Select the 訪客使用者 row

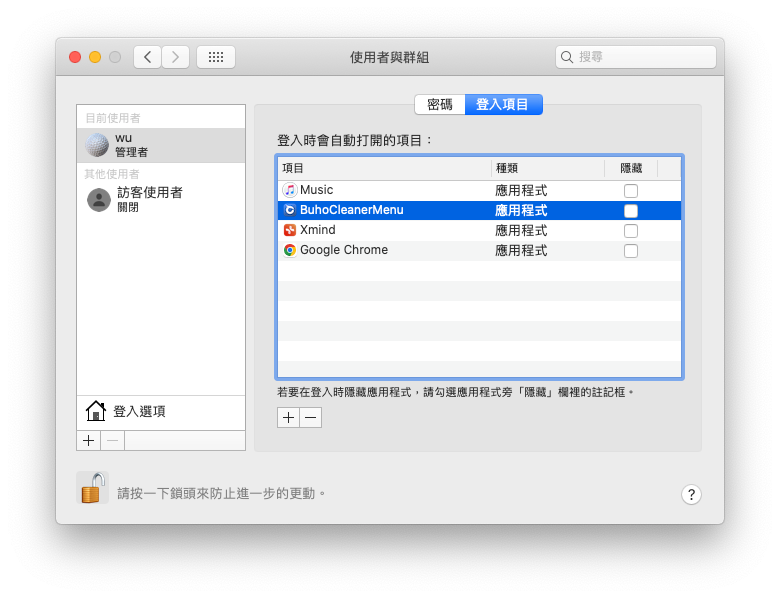click(x=161, y=200)
